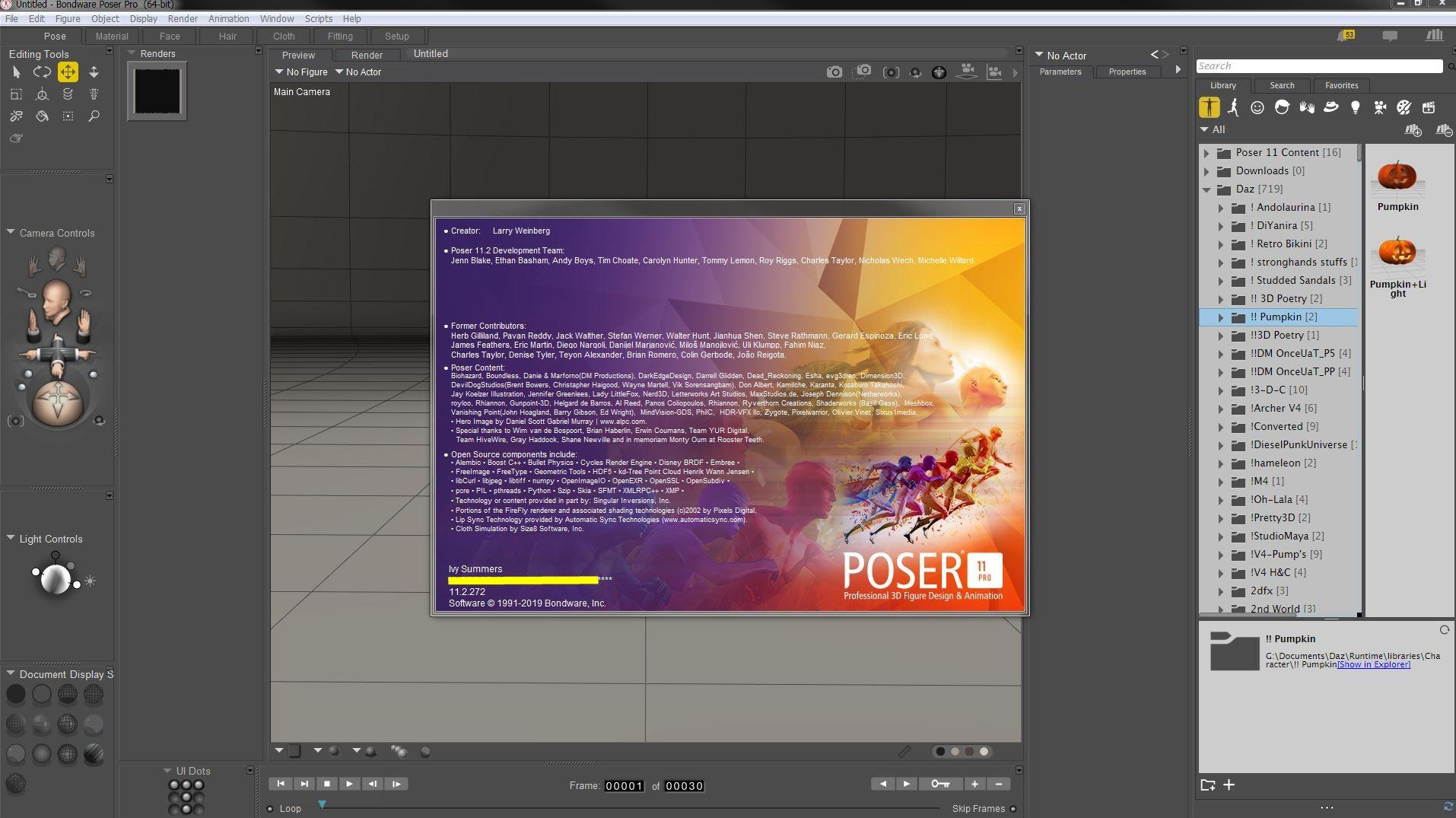Select the Rotate editing tool
Image resolution: width=1456 pixels, height=818 pixels.
pos(42,72)
